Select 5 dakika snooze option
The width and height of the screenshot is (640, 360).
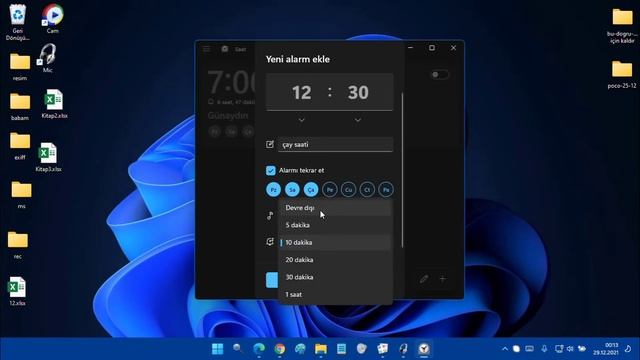click(335, 225)
